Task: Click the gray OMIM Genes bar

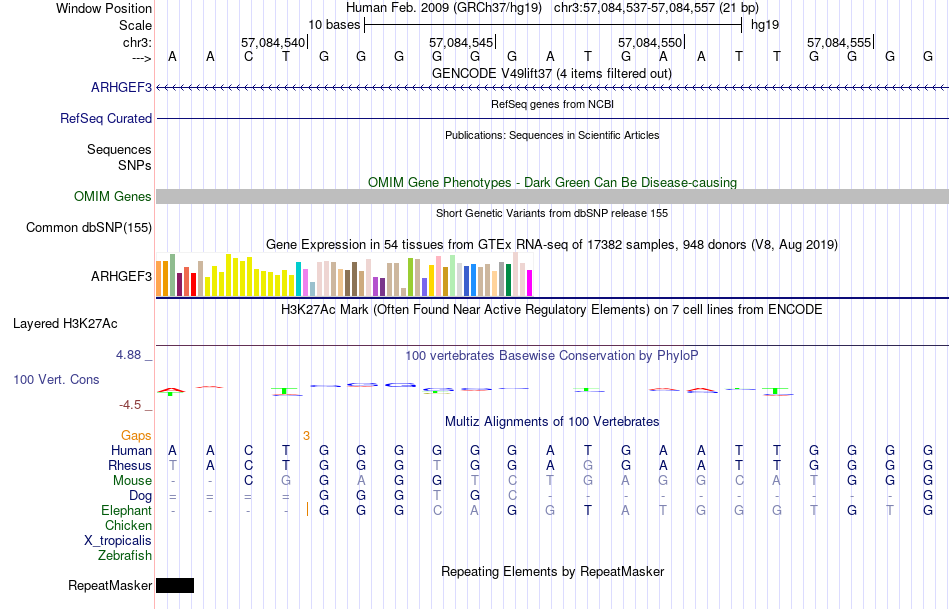Action: pos(553,196)
